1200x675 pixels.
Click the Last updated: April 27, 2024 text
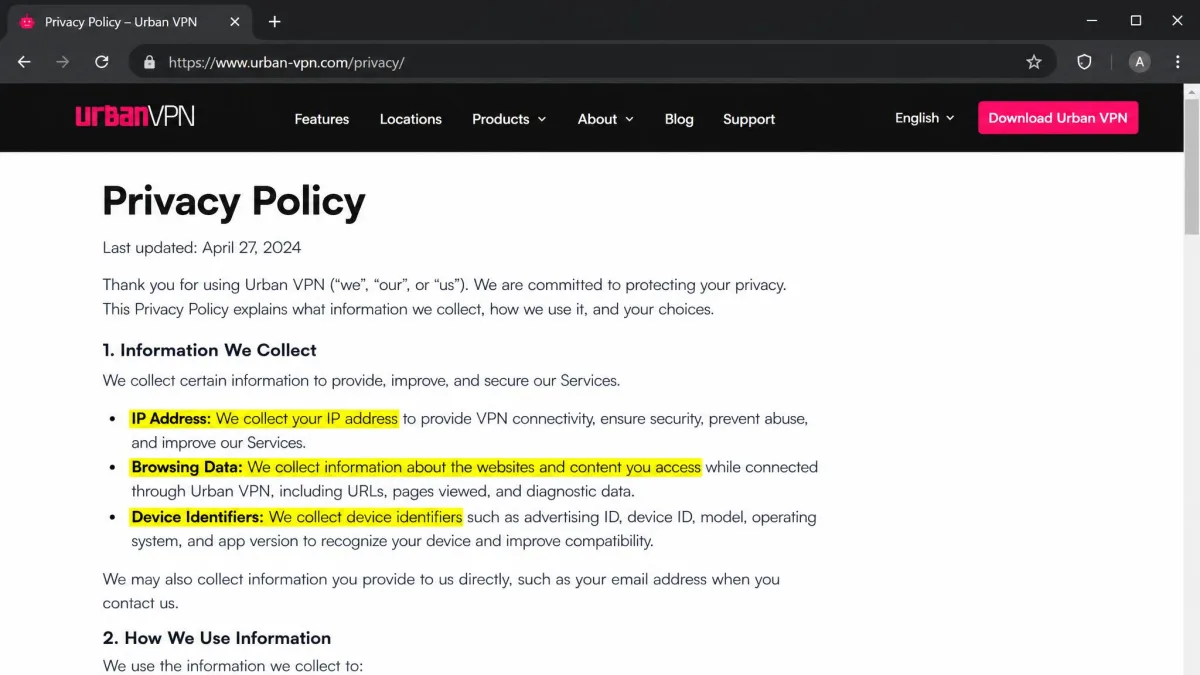(x=202, y=247)
